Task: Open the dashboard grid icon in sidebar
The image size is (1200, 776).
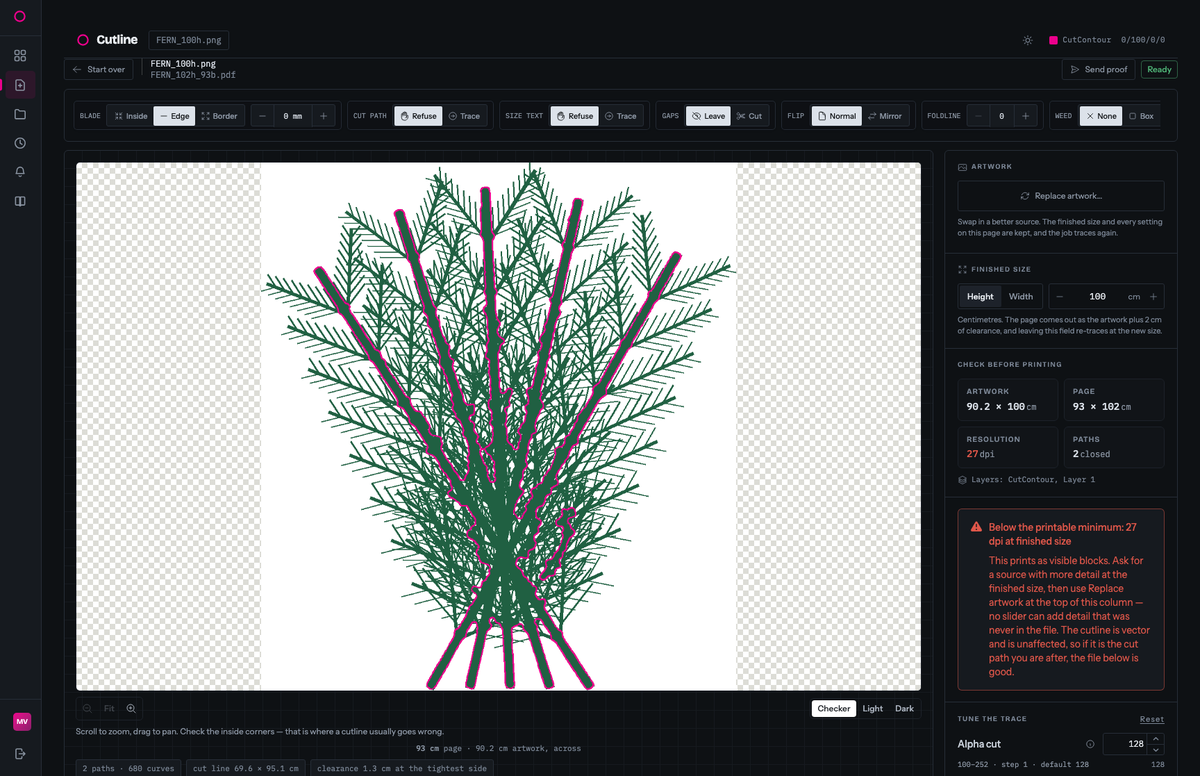Action: (20, 56)
